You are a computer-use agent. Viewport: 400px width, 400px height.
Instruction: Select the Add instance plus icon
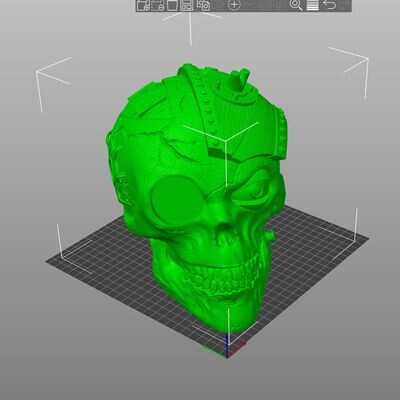(x=234, y=5)
